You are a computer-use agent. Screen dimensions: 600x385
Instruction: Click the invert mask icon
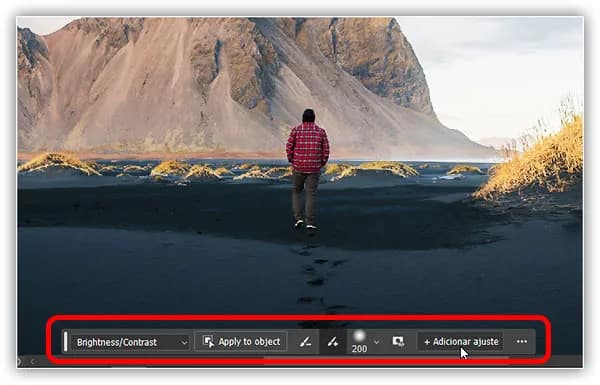coord(398,341)
